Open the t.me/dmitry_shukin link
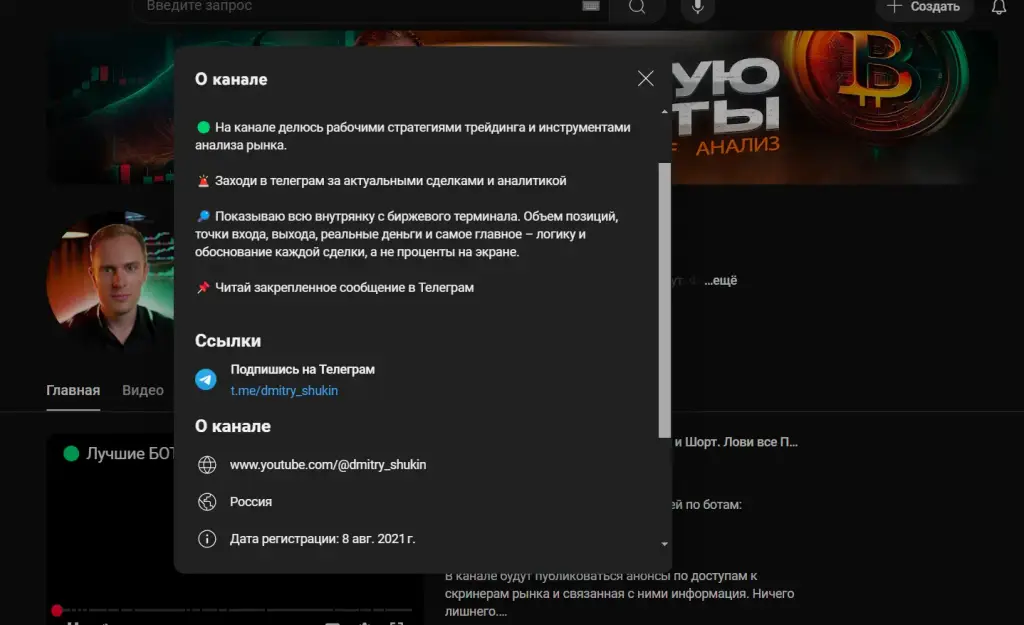Screen dimensions: 1024x625 (284, 391)
